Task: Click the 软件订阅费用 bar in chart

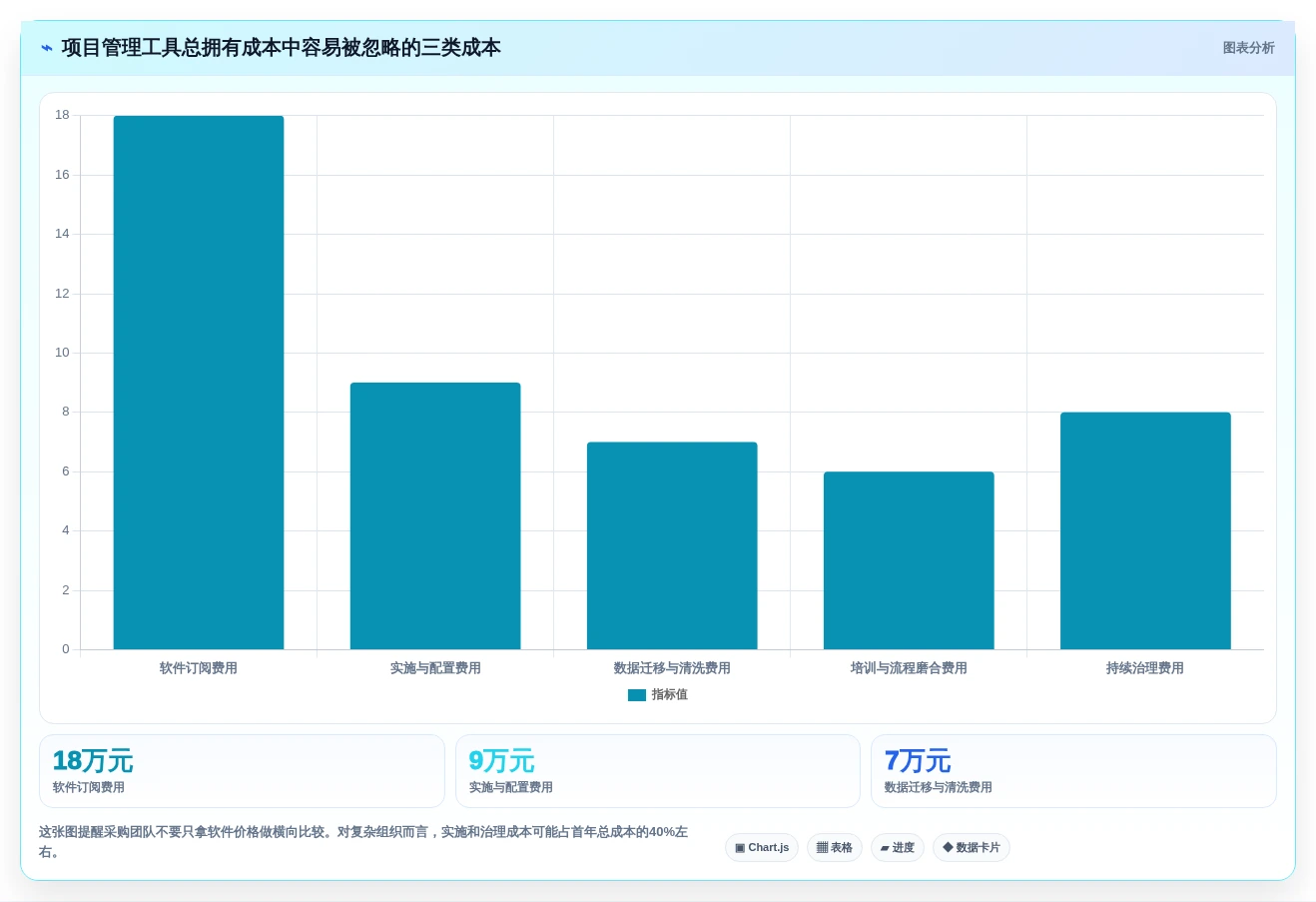Action: tap(199, 383)
